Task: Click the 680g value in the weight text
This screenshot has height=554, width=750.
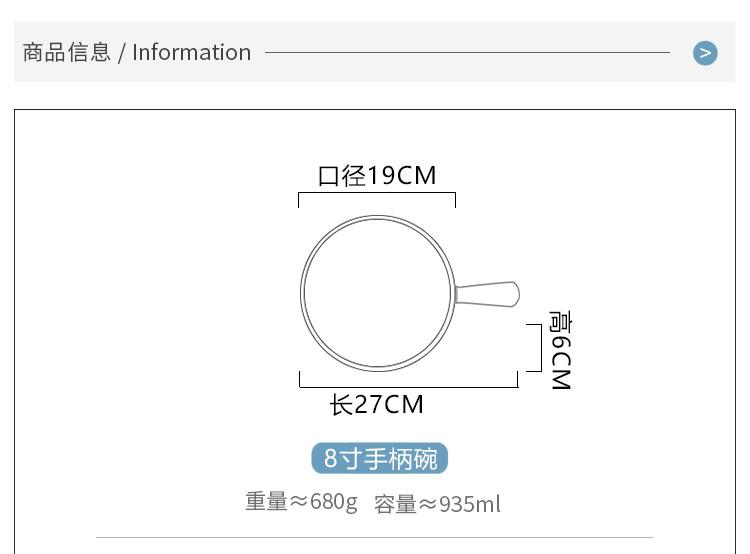Action: pos(333,501)
